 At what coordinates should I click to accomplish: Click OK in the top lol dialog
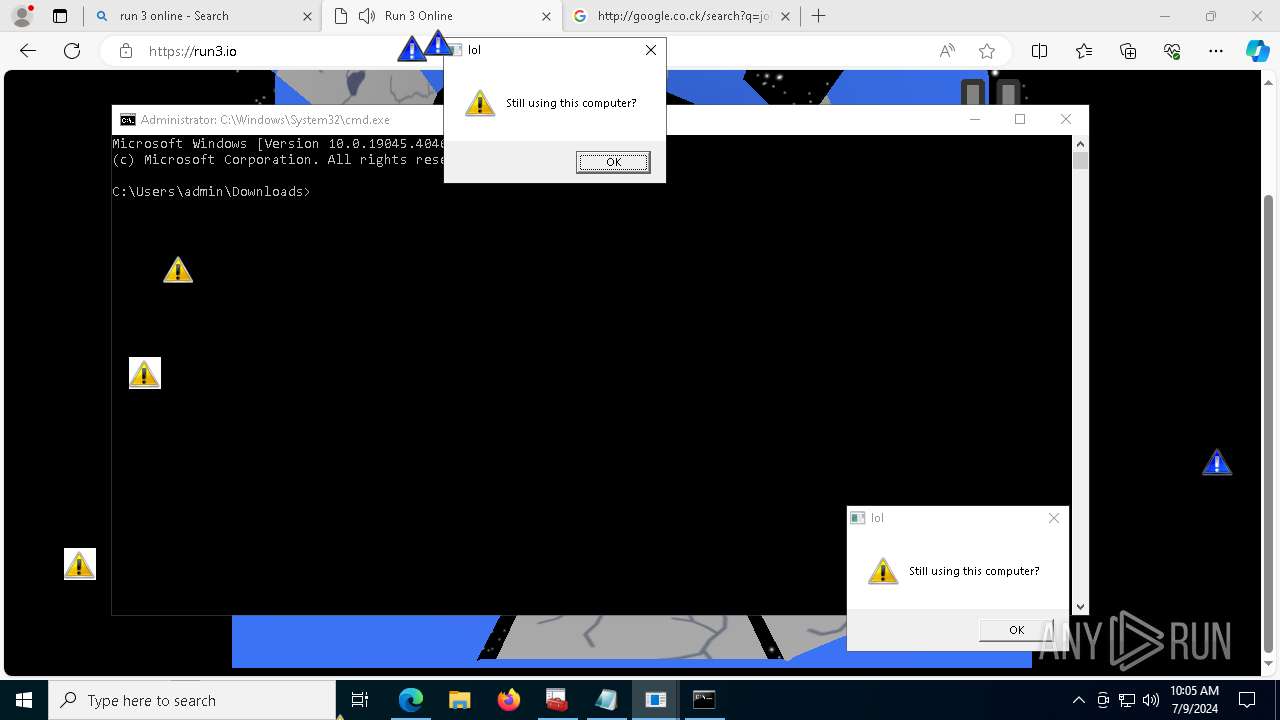[x=613, y=162]
